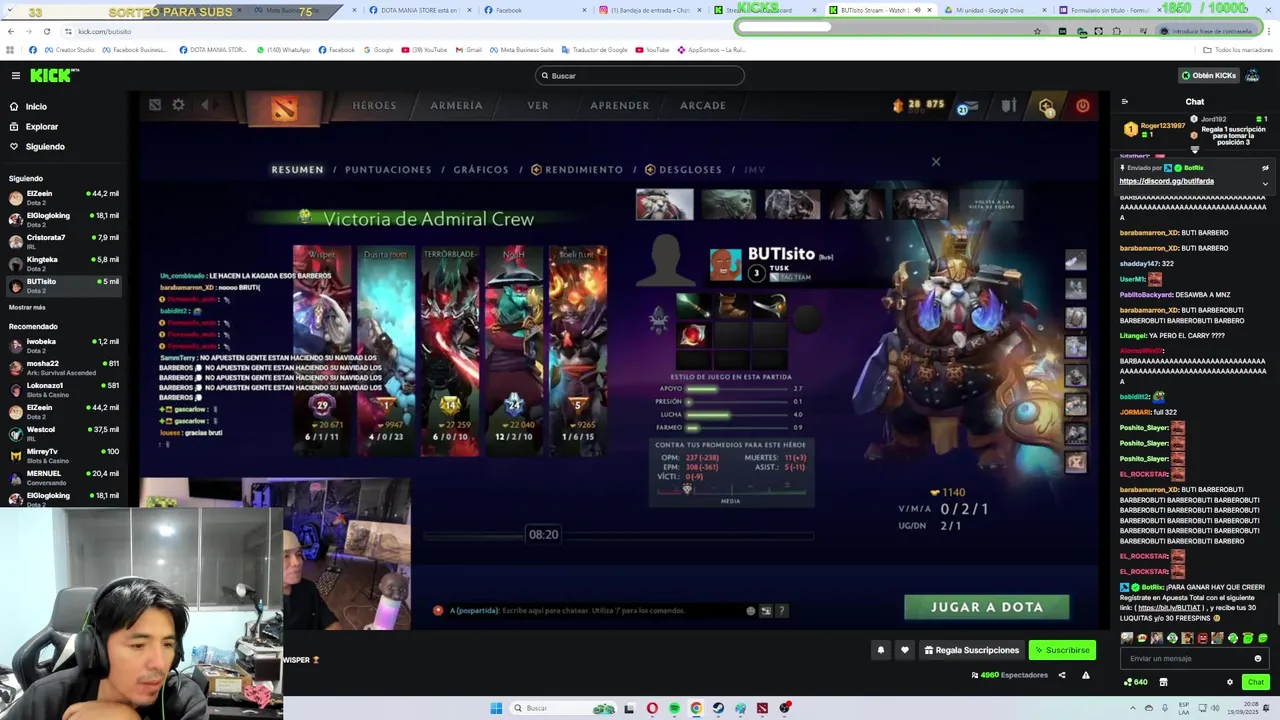The height and width of the screenshot is (720, 1280).
Task: Click the green Chat send button
Action: pyautogui.click(x=1256, y=682)
